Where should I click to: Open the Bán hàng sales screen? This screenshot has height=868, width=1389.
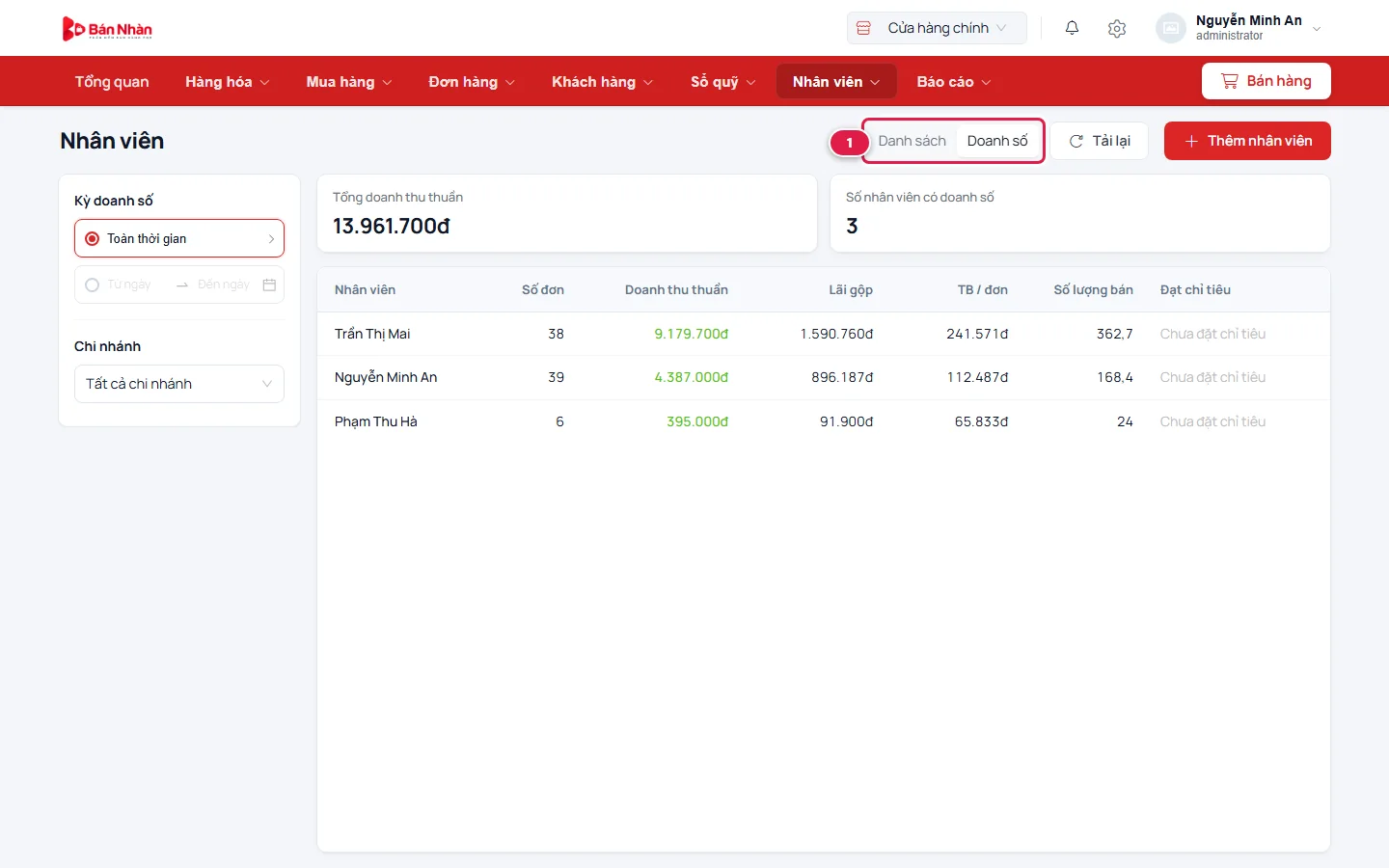click(1266, 81)
